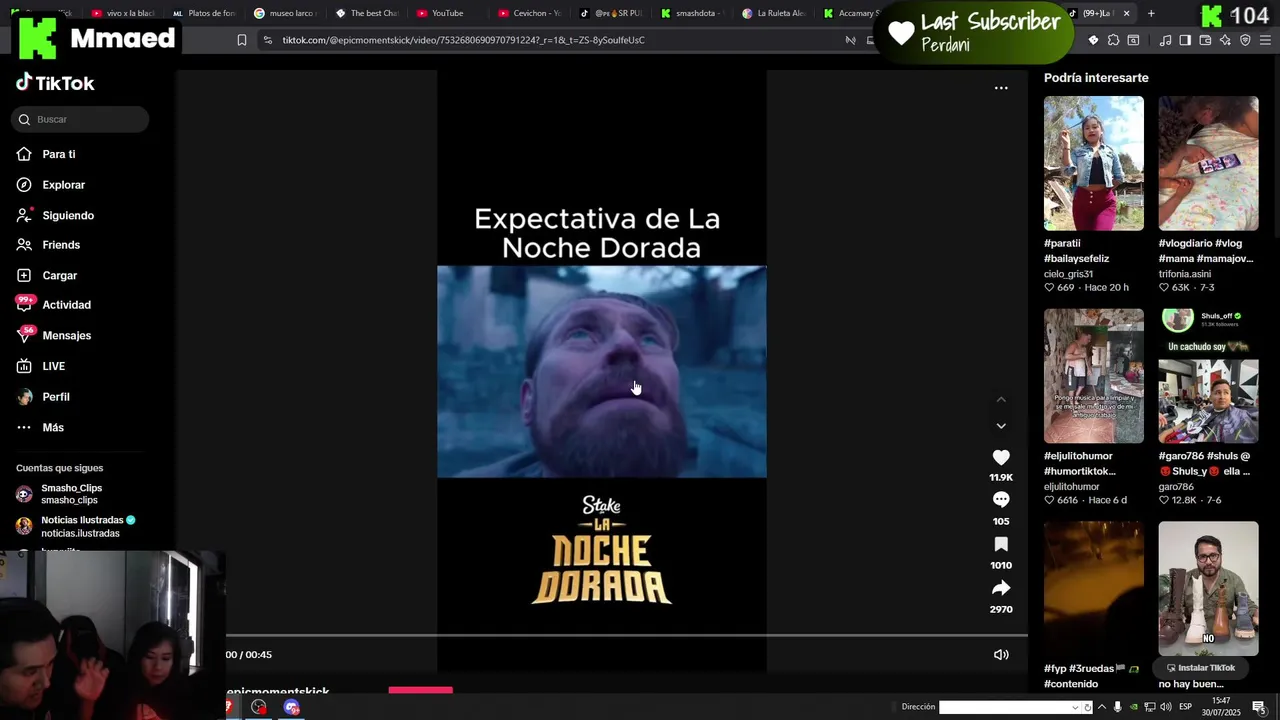Mute the video with the speaker icon
Image resolution: width=1280 pixels, height=720 pixels.
[x=1001, y=655]
